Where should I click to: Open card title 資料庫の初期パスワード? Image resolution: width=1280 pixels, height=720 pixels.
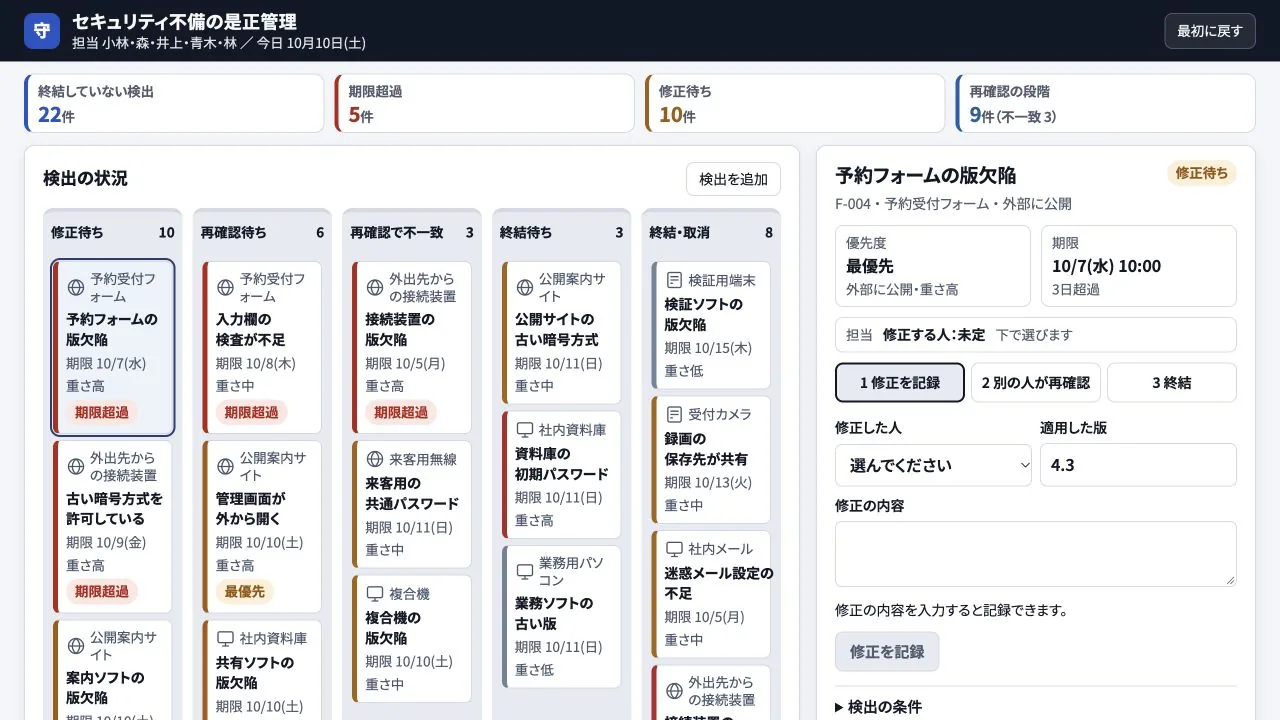point(562,464)
